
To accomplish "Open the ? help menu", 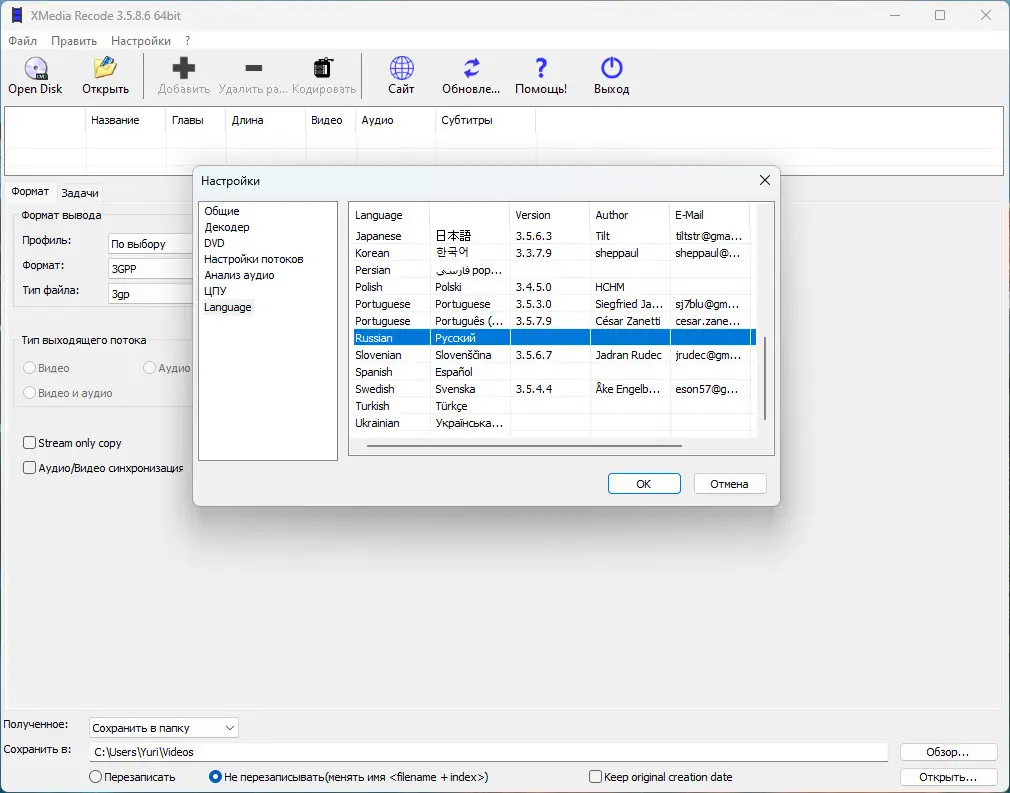I will click(187, 41).
